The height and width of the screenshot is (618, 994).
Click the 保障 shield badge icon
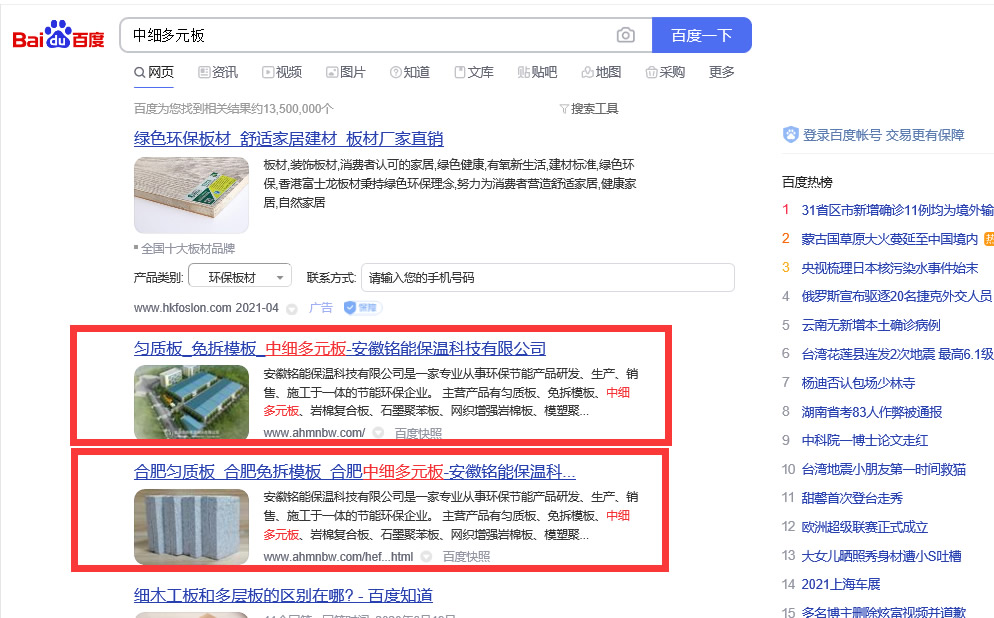(x=363, y=308)
